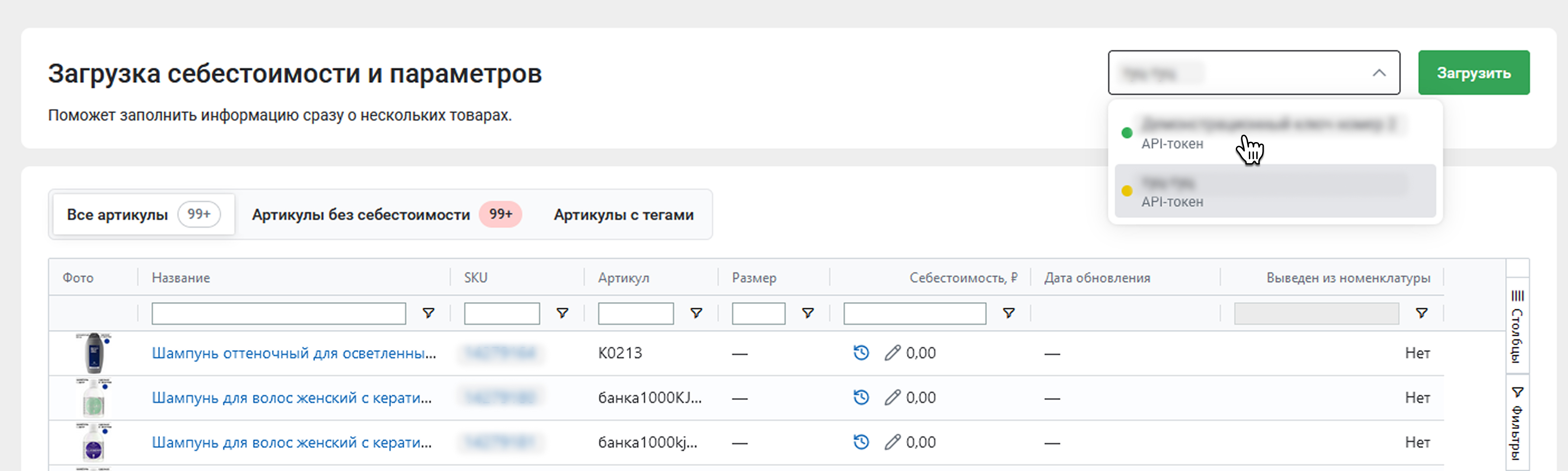Sort by Название column header
Viewport: 1568px width, 471px height.
181,278
